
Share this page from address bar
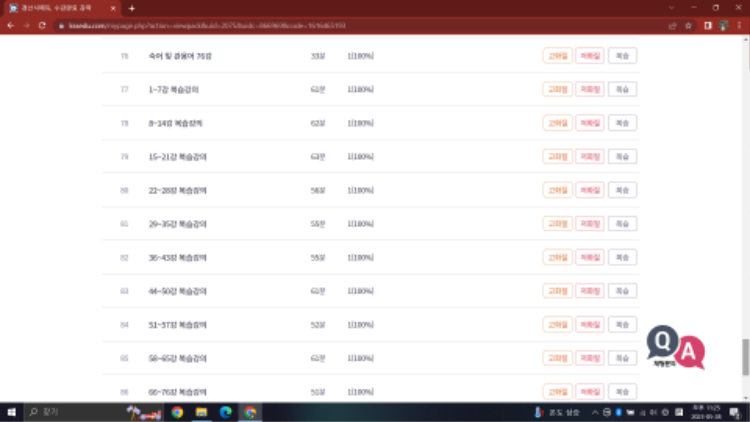pyautogui.click(x=673, y=26)
